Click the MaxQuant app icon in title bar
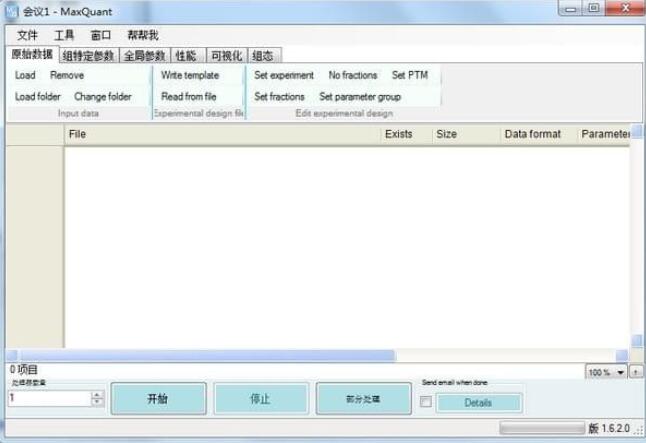Image resolution: width=646 pixels, height=443 pixels. click(x=11, y=11)
